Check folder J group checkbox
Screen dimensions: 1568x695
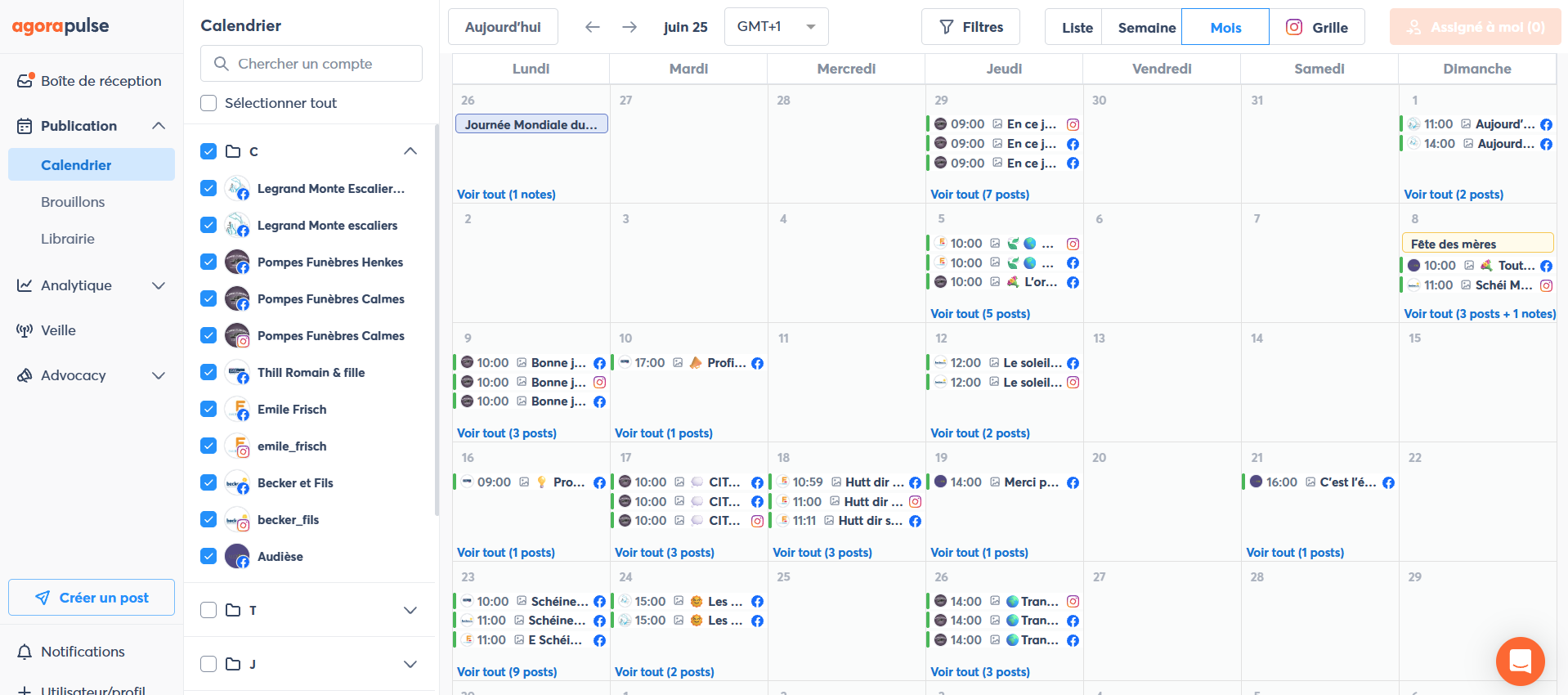[208, 664]
